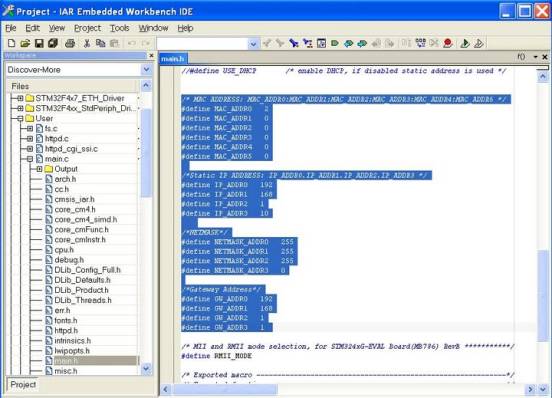Open the Window menu
Screen dimensions: 552x398
(x=153, y=28)
